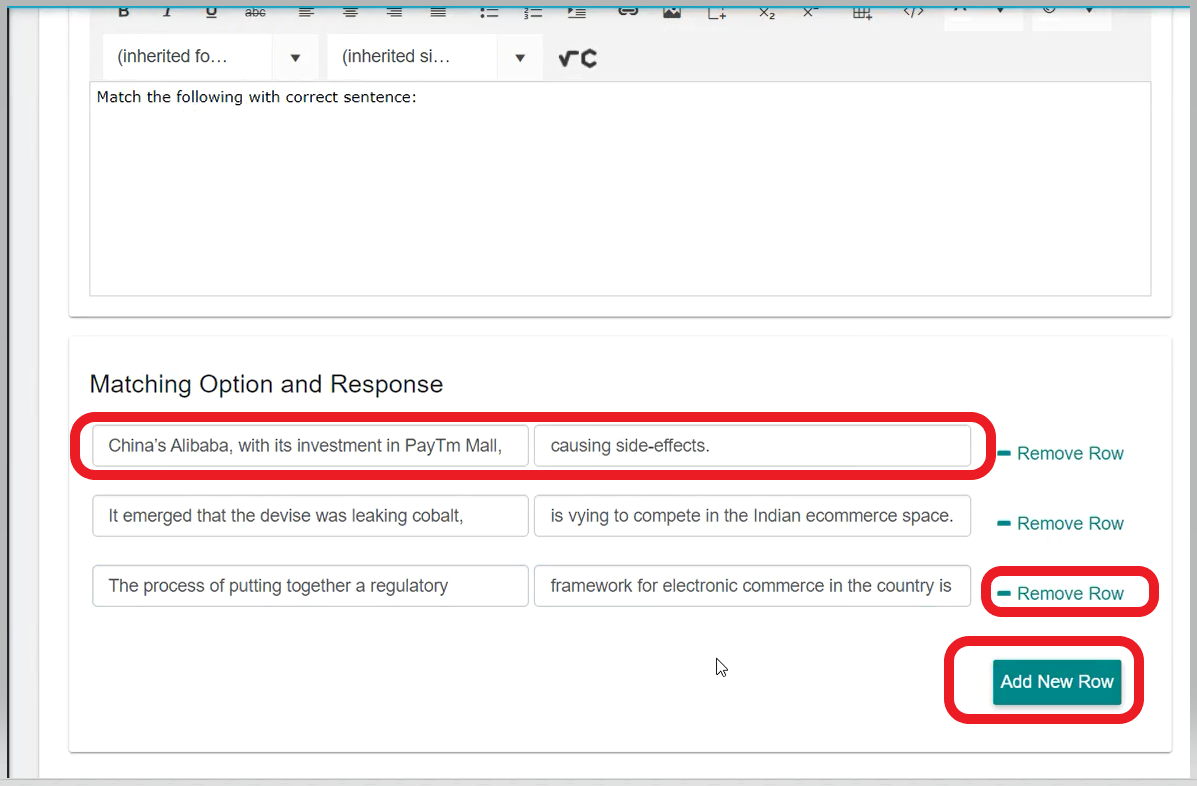Open the math formula editor icon
Viewport: 1197px width, 786px height.
(577, 58)
